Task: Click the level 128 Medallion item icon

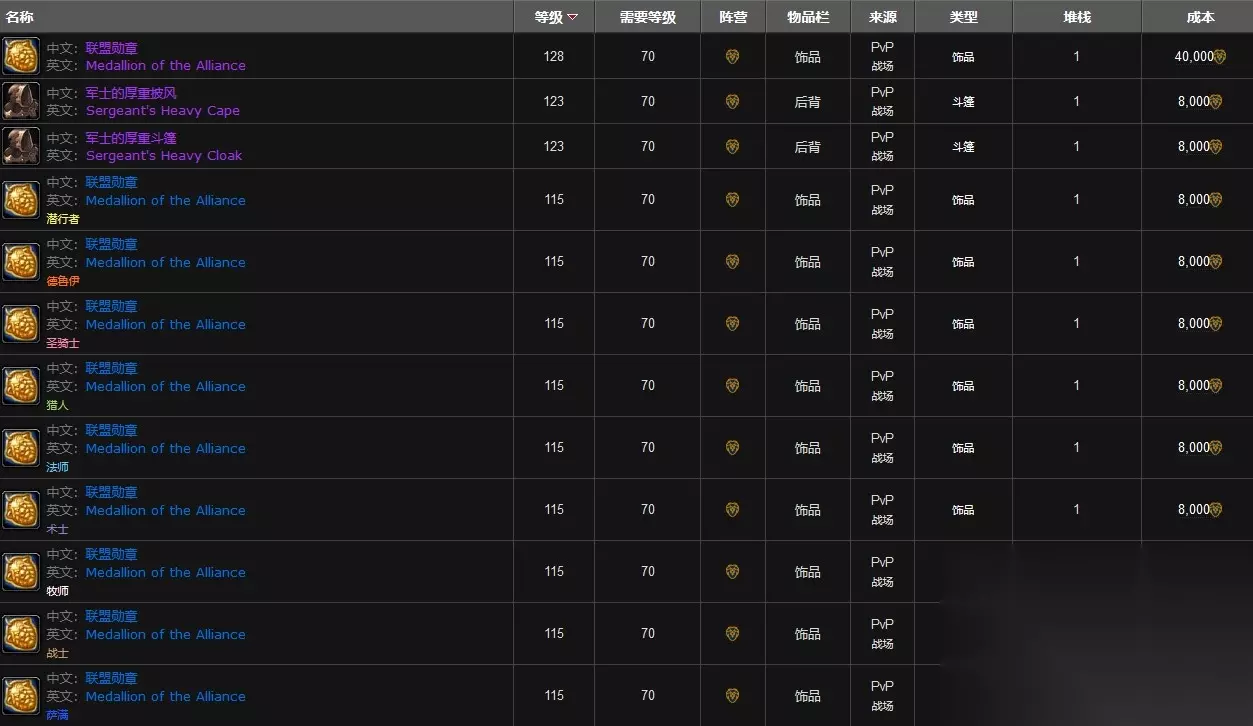Action: click(21, 56)
